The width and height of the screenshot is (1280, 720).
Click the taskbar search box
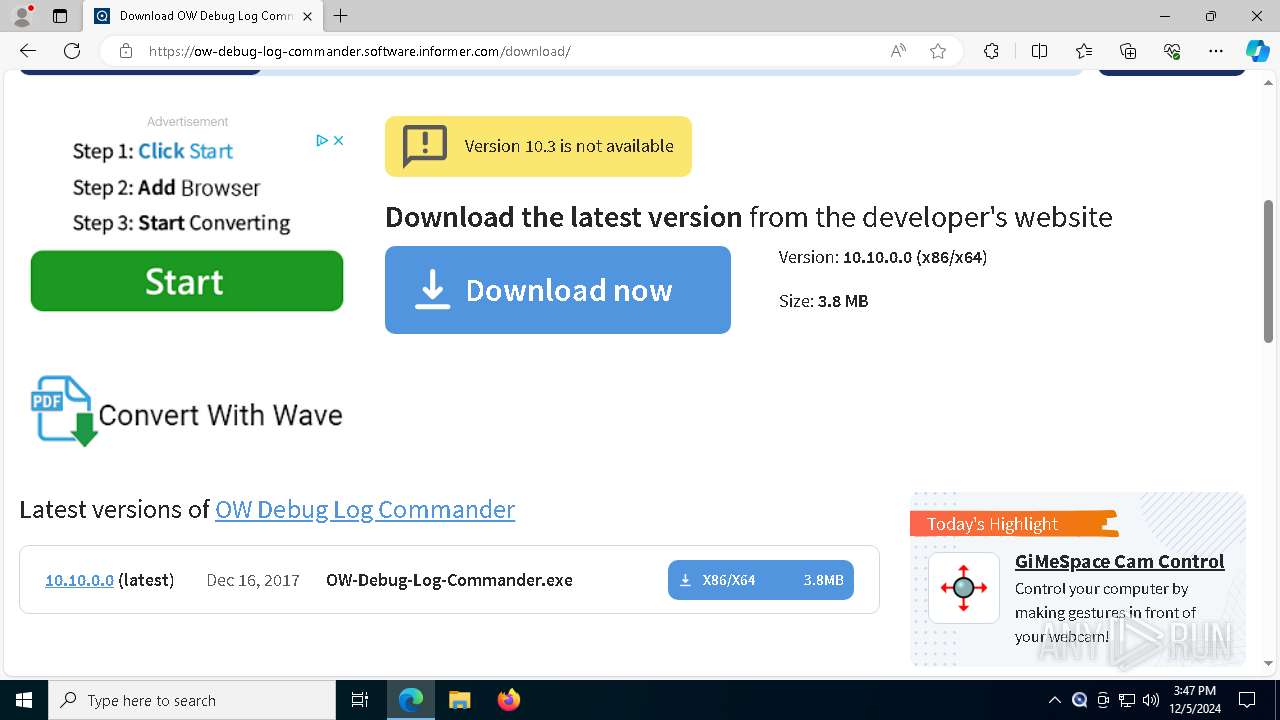pos(192,700)
